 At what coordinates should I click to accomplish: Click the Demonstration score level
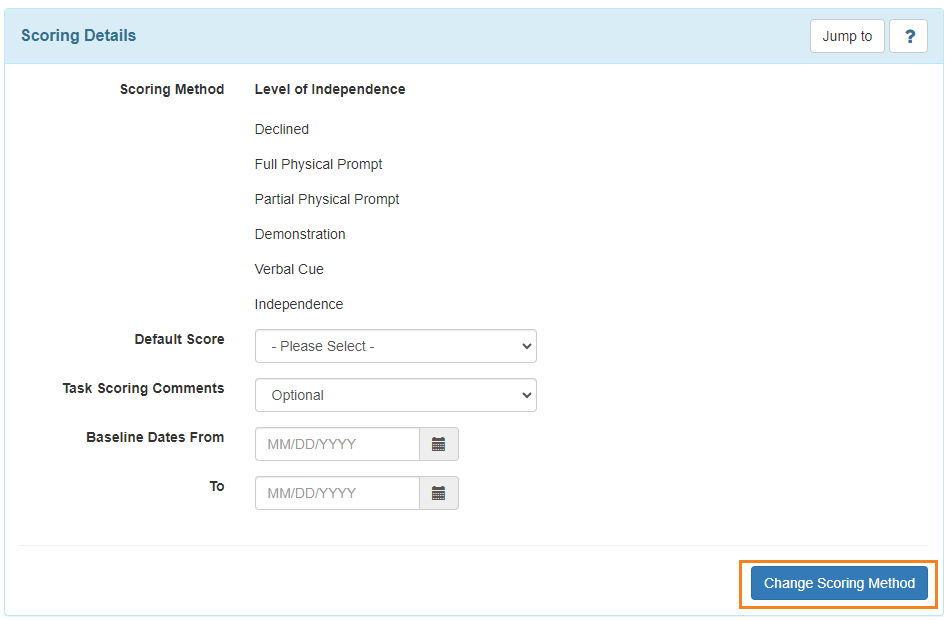[x=300, y=234]
